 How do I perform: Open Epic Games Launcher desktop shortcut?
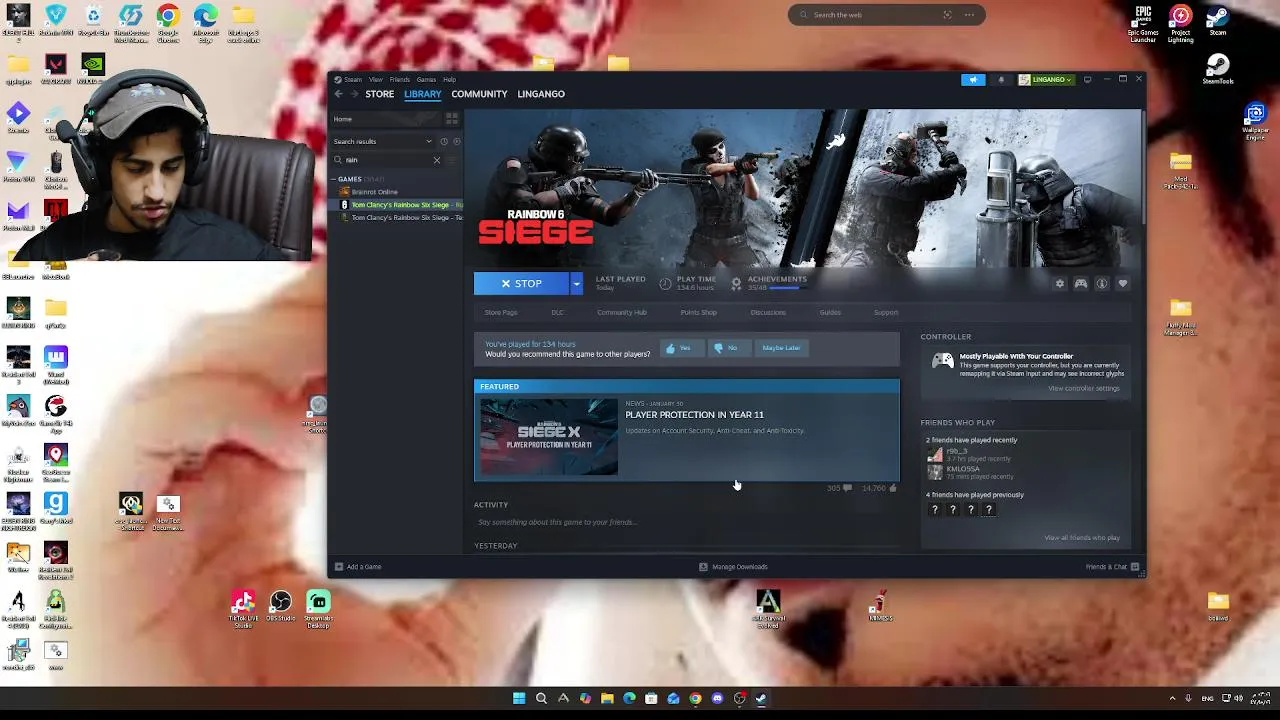coord(1143,21)
